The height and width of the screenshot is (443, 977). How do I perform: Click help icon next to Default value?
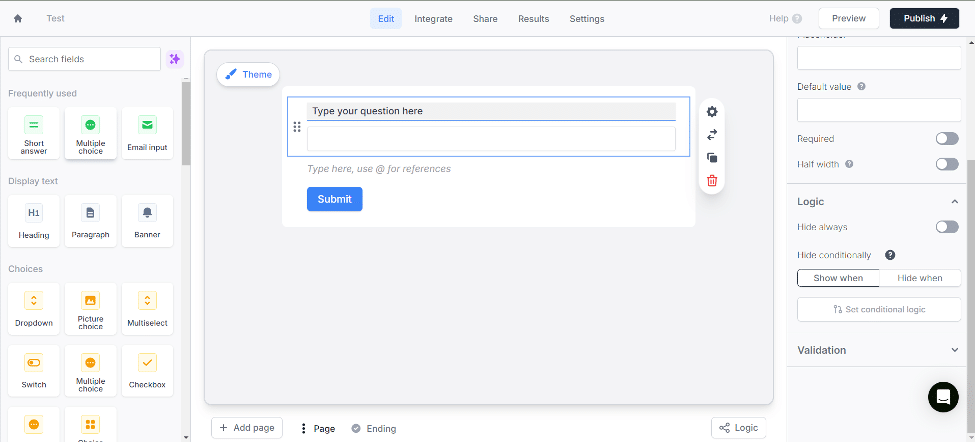click(861, 87)
